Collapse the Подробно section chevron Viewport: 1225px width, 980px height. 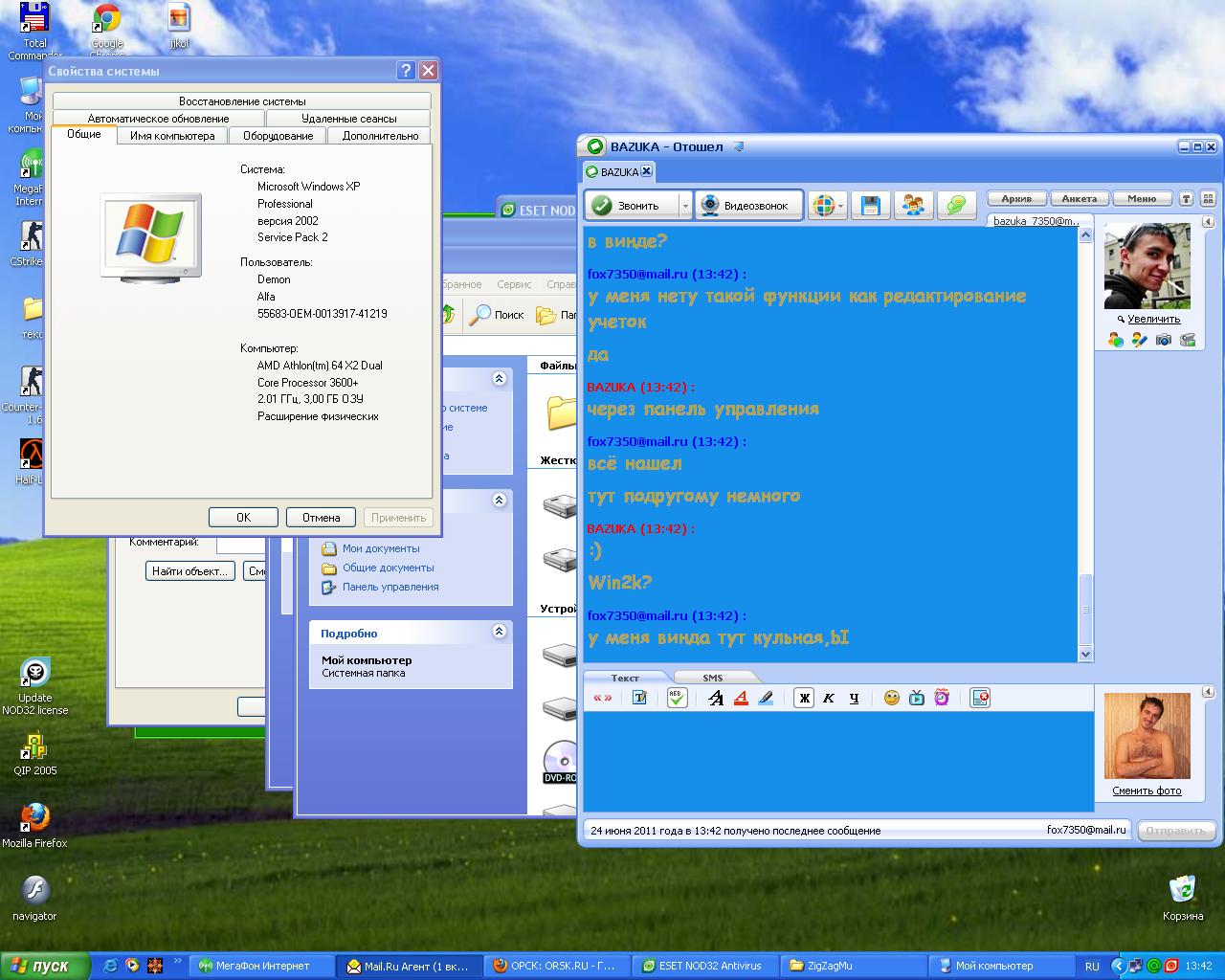tap(499, 631)
